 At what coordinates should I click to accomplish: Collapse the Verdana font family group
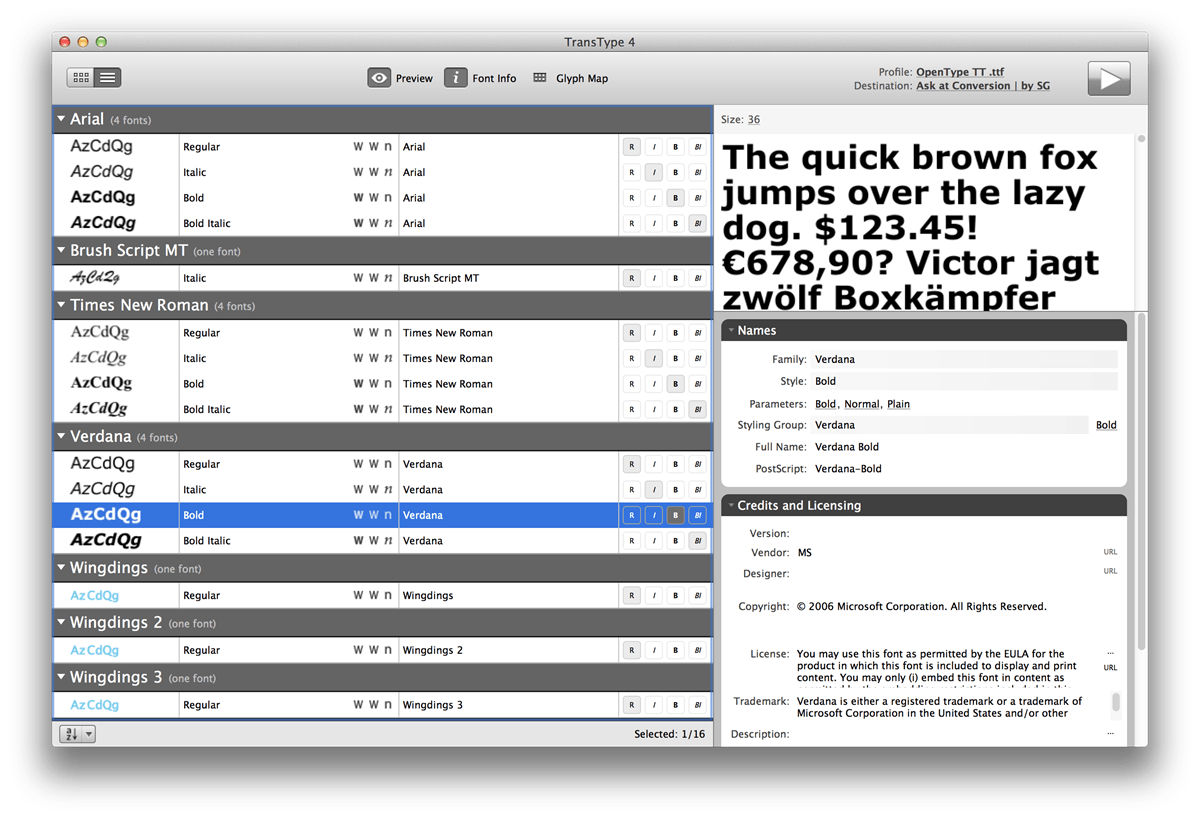[61, 437]
